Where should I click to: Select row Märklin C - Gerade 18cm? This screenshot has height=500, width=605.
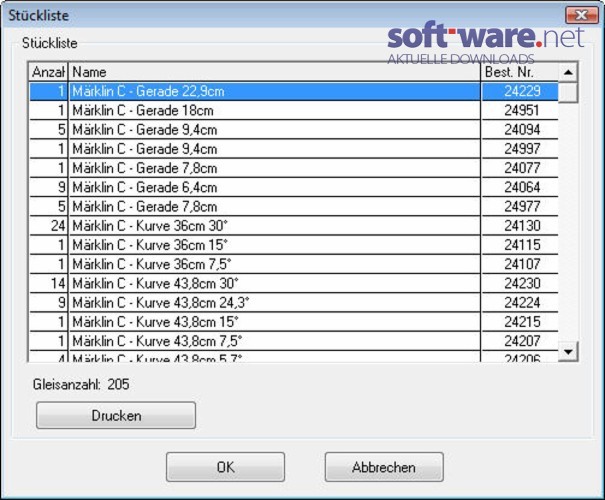click(294, 111)
